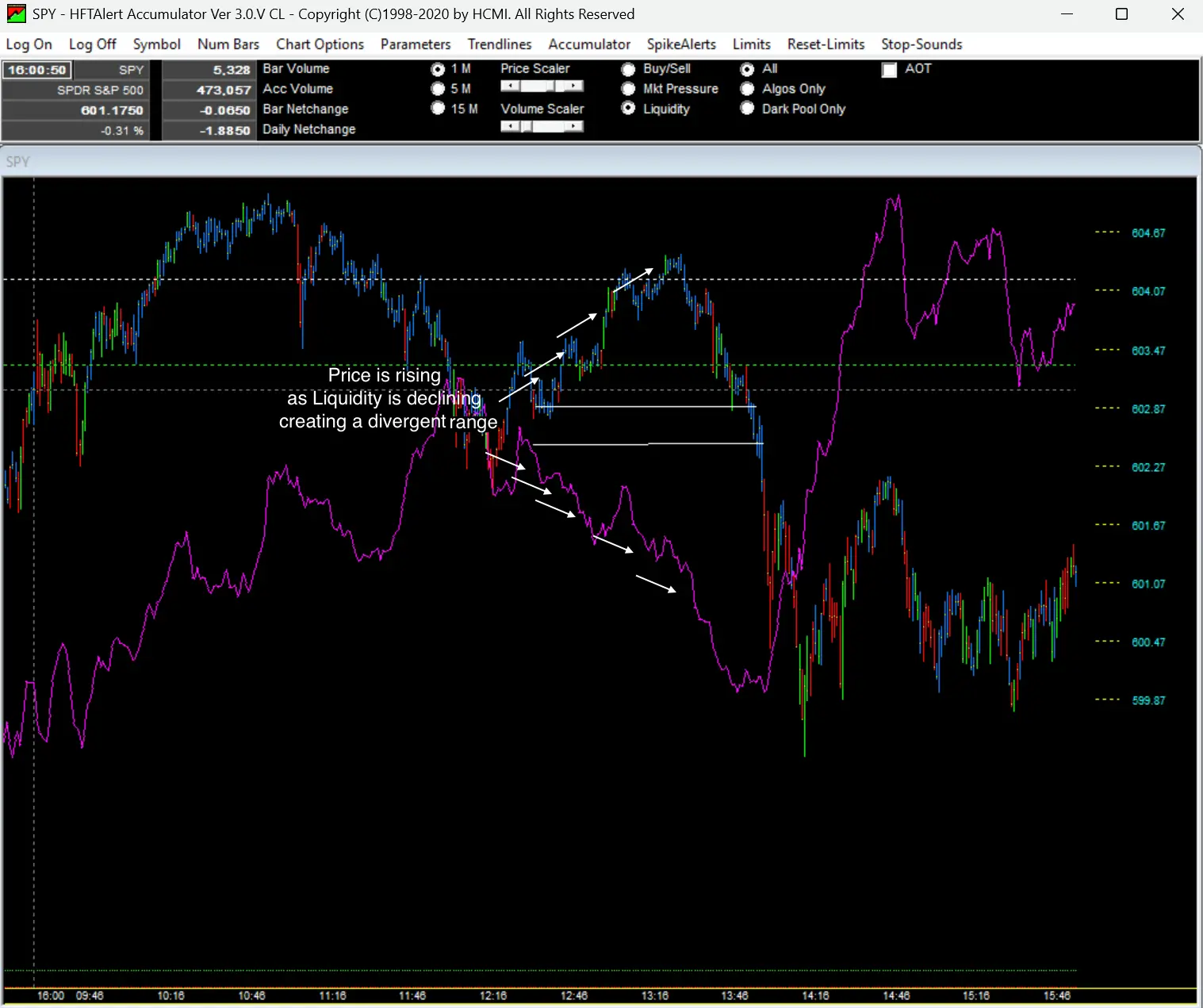Click the Volume Scaler left arrow
The image size is (1203, 1008).
[x=510, y=126]
